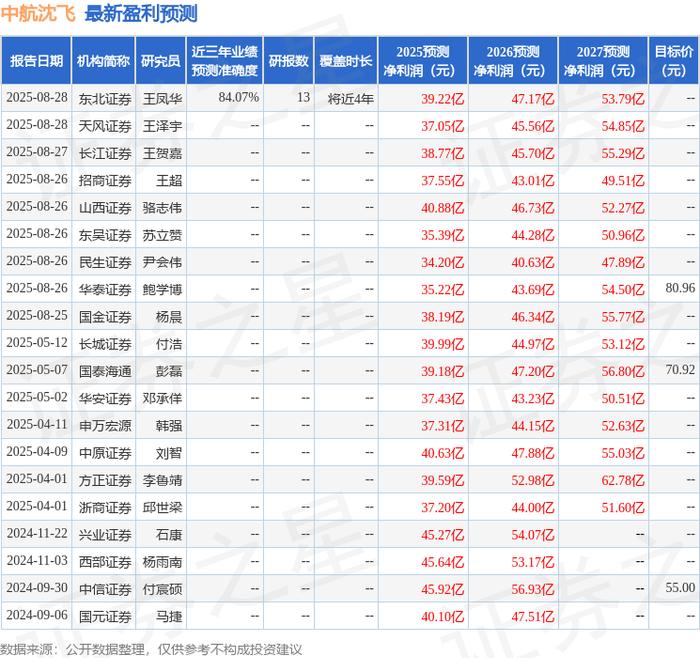Select the 机构简称 column header
The width and height of the screenshot is (700, 658).
tap(103, 61)
